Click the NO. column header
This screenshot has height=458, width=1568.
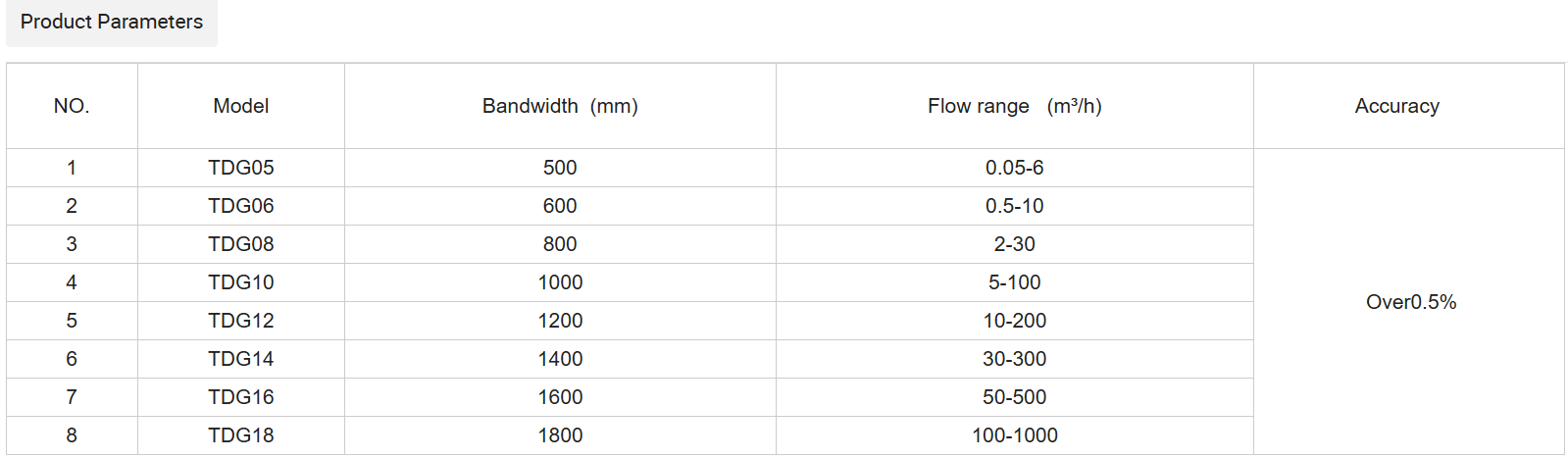72,106
